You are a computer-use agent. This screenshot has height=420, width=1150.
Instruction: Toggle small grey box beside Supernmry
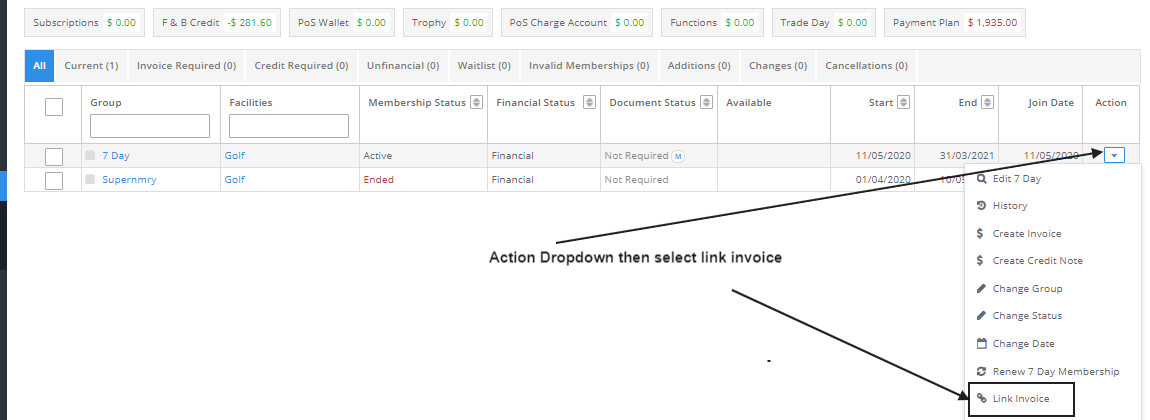pos(90,180)
